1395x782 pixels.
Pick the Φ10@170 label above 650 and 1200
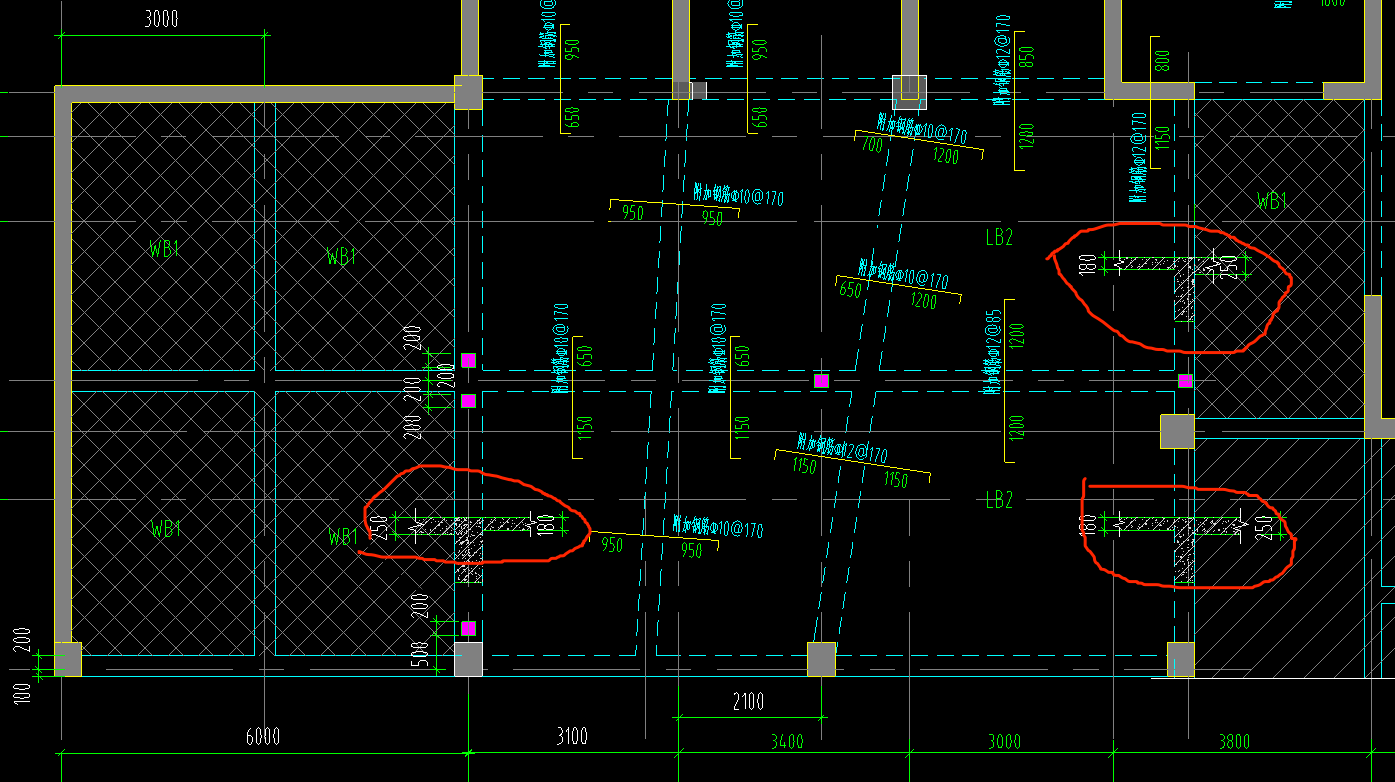point(903,273)
